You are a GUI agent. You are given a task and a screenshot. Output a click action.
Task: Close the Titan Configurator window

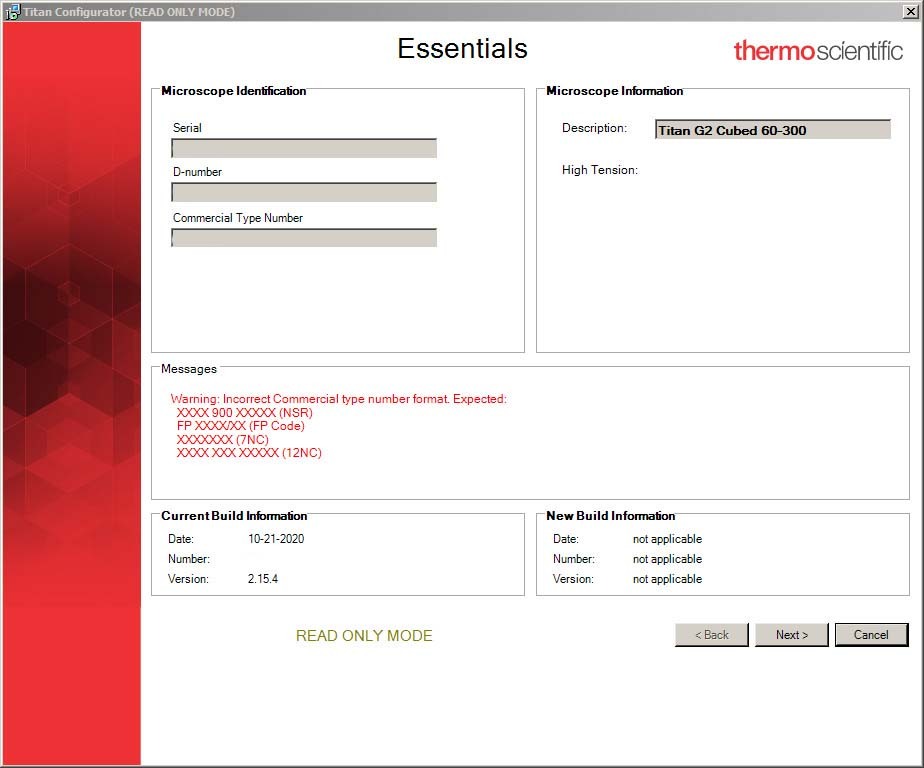tap(910, 12)
